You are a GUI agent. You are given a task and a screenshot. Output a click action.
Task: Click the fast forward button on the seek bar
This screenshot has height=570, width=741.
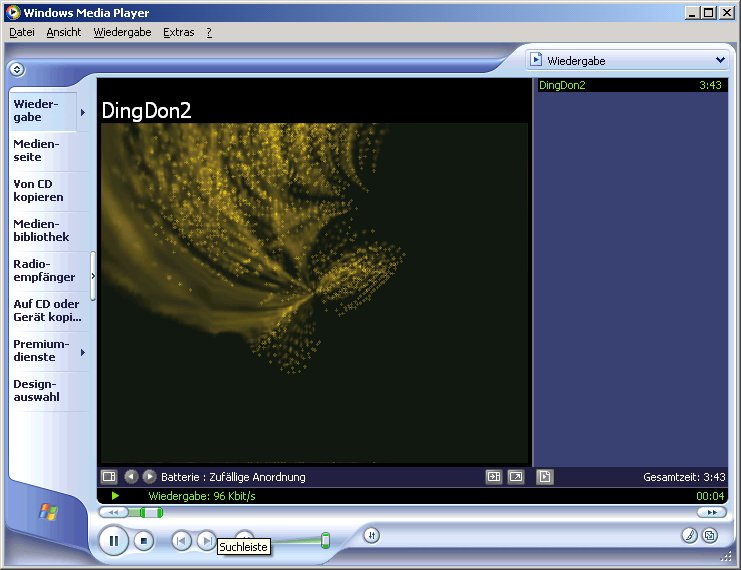click(711, 512)
